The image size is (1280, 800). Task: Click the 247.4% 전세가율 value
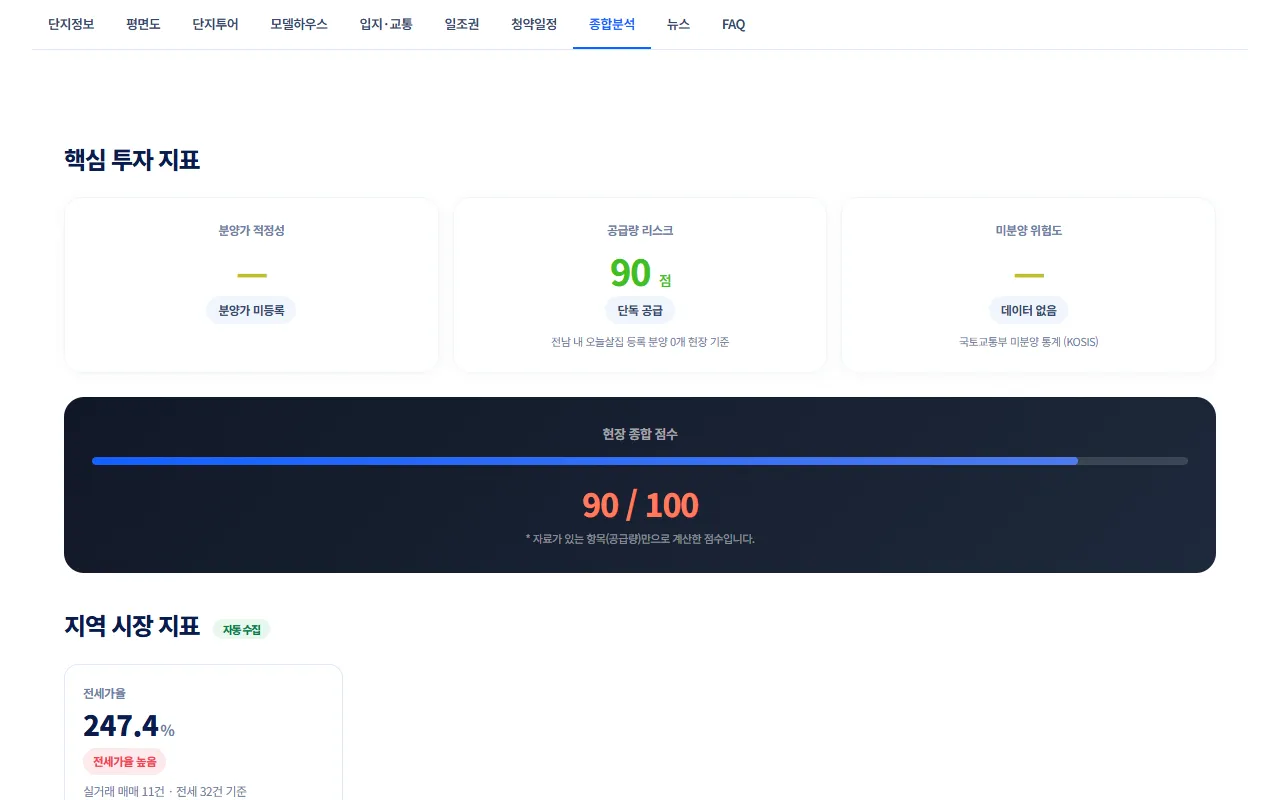129,726
